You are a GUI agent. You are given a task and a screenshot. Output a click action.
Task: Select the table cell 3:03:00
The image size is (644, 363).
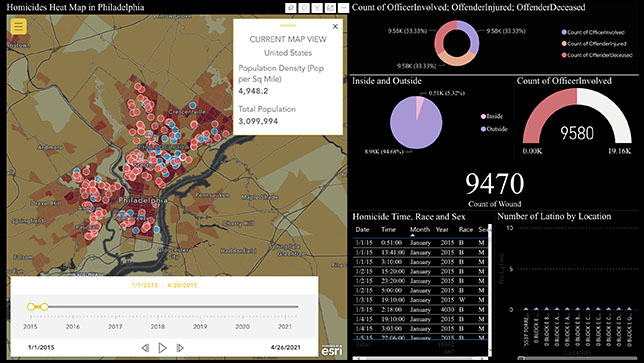pos(392,329)
